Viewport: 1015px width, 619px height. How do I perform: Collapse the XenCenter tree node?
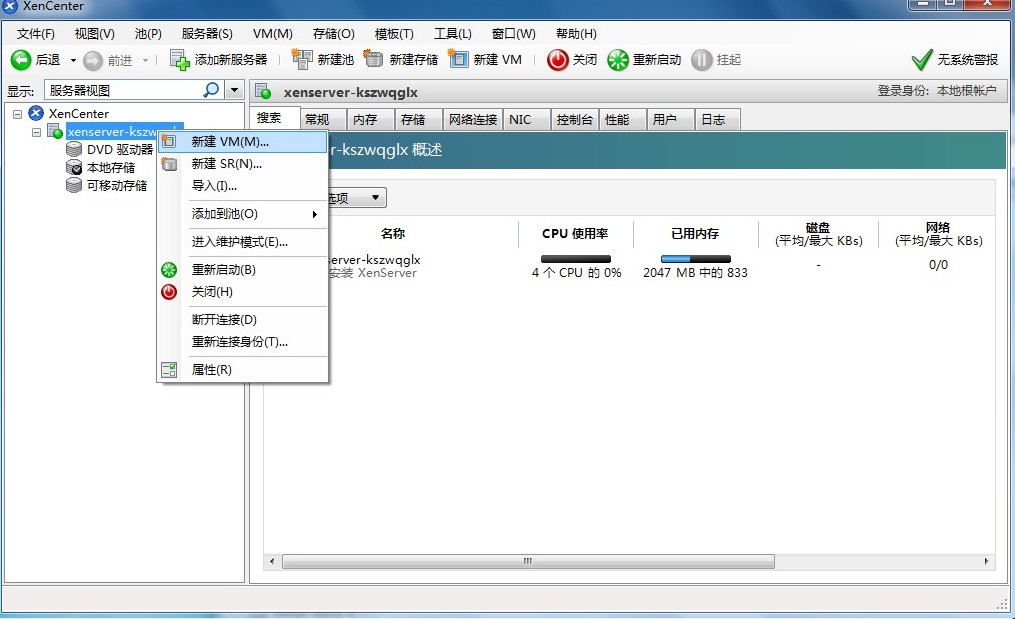pyautogui.click(x=17, y=114)
